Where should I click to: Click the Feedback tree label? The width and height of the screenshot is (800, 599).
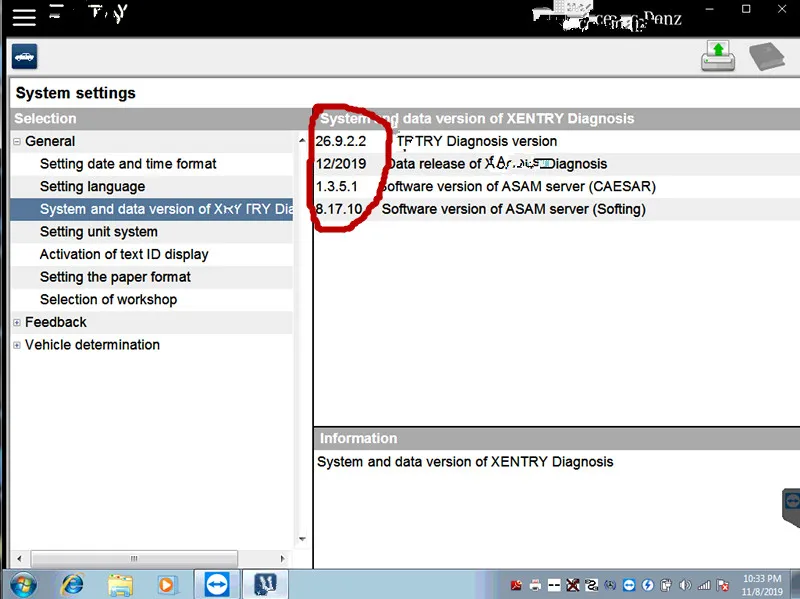click(56, 322)
